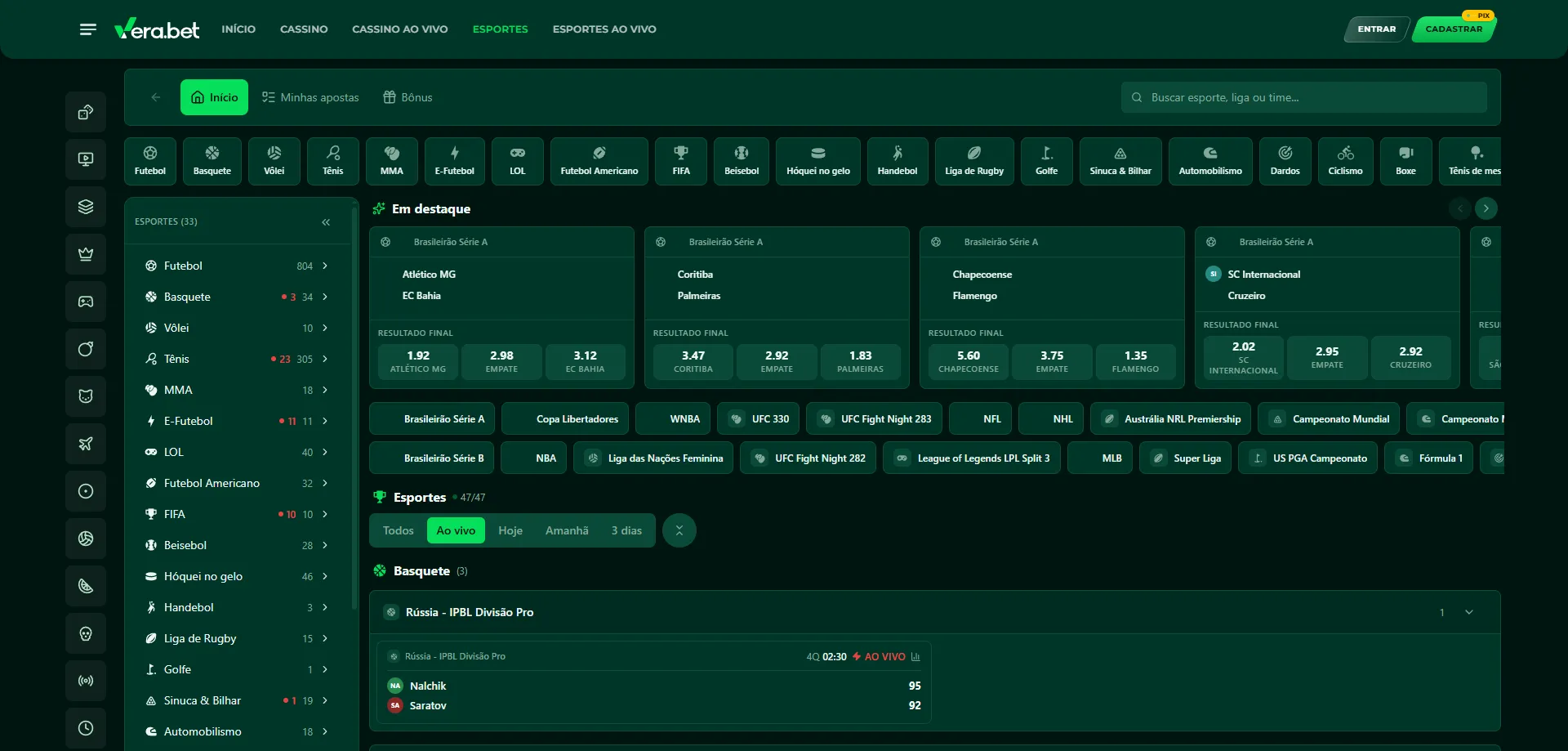This screenshot has width=1568, height=751.
Task: Click the ENTRAR login button
Action: 1377,29
